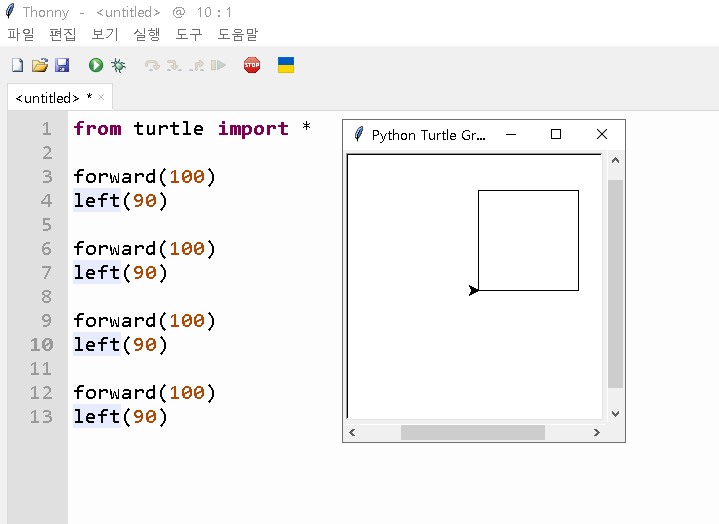
Task: Click the up arrow of the turtle window scrollbar
Action: click(x=615, y=160)
